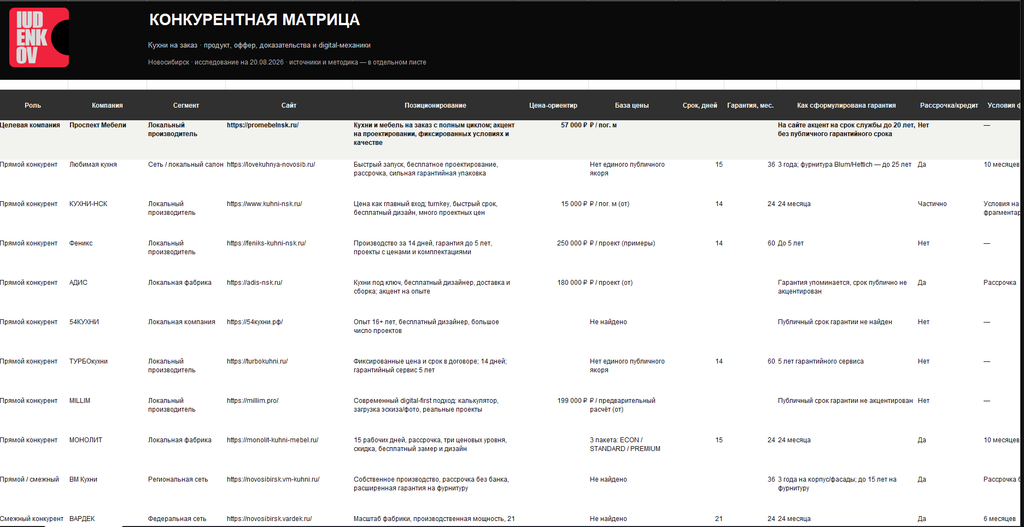Open the https://lovekuhnya-novosib.ru/ link
The height and width of the screenshot is (527, 1024).
coord(271,165)
